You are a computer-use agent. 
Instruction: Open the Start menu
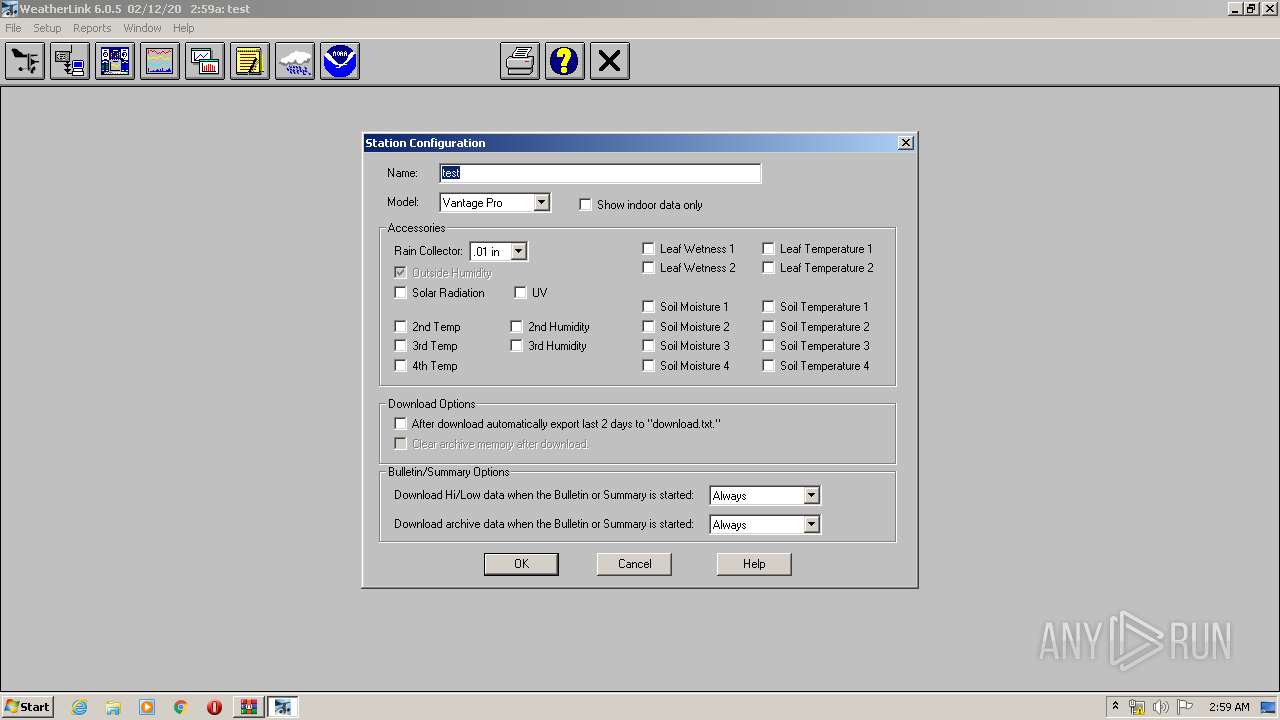click(27, 707)
